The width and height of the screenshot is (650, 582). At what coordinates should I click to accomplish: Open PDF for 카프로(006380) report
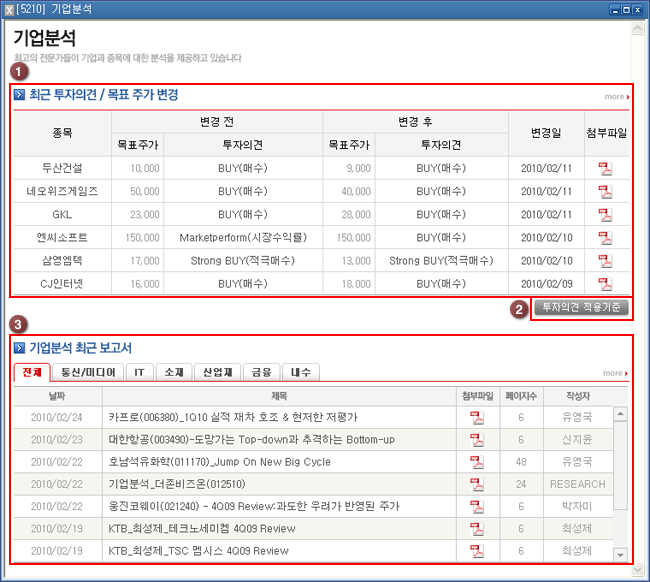click(x=477, y=417)
